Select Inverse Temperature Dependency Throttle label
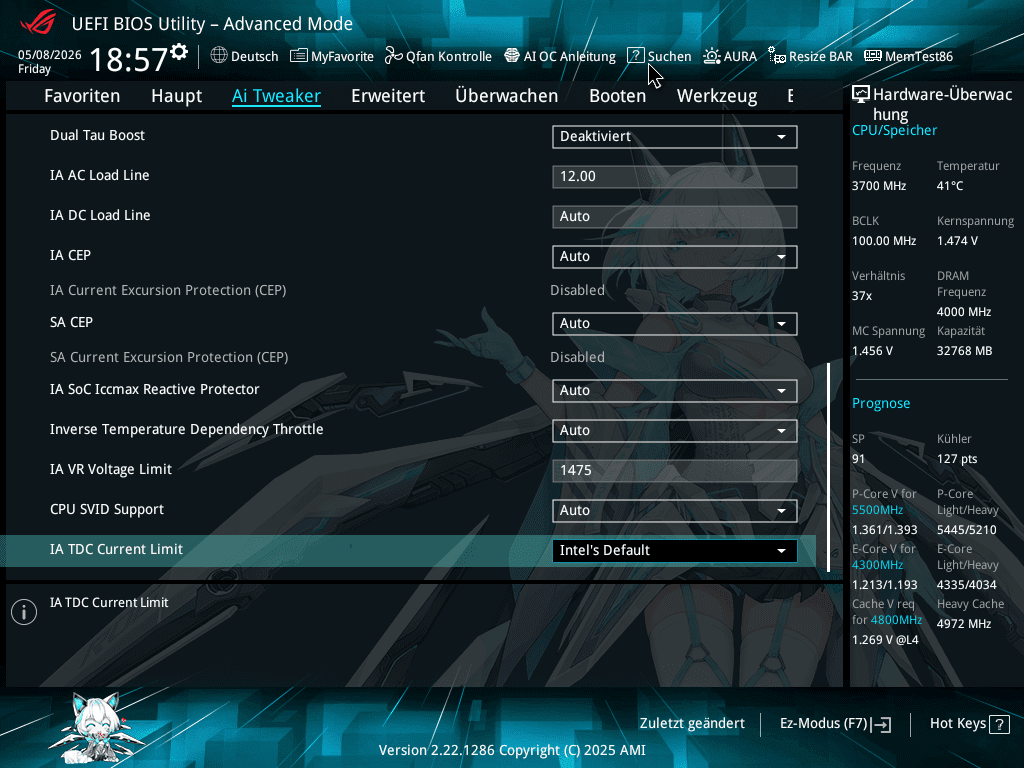The height and width of the screenshot is (768, 1024). [187, 429]
